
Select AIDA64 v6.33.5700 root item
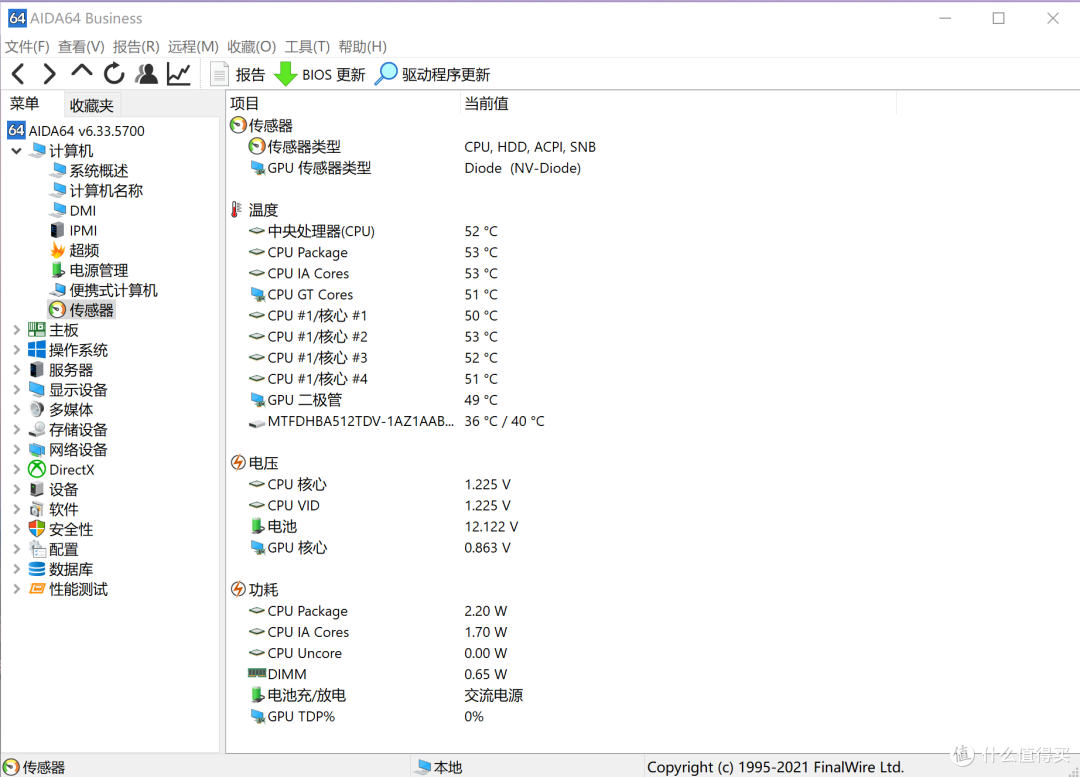[76, 131]
